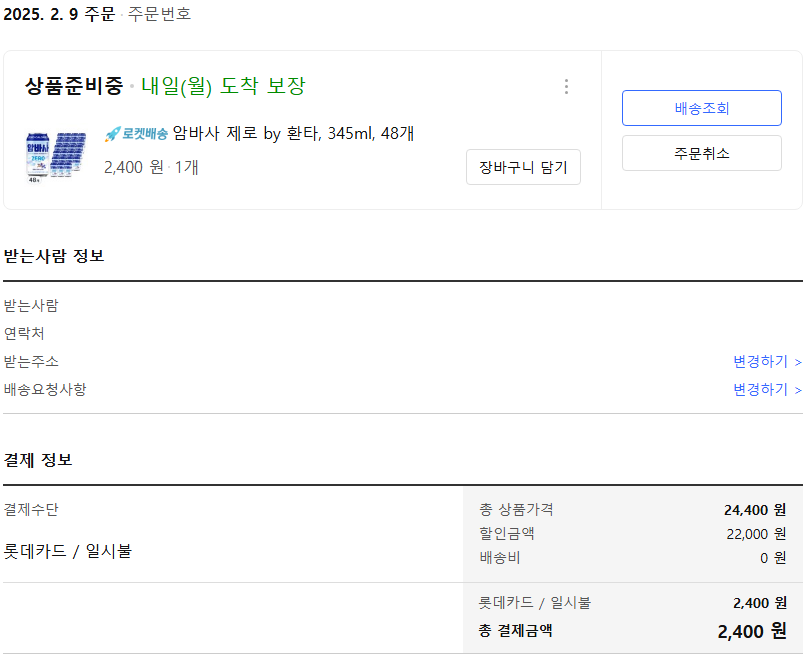Click the 총 상품가격 24,400 원 row
Image resolution: width=804 pixels, height=656 pixels.
coord(632,510)
